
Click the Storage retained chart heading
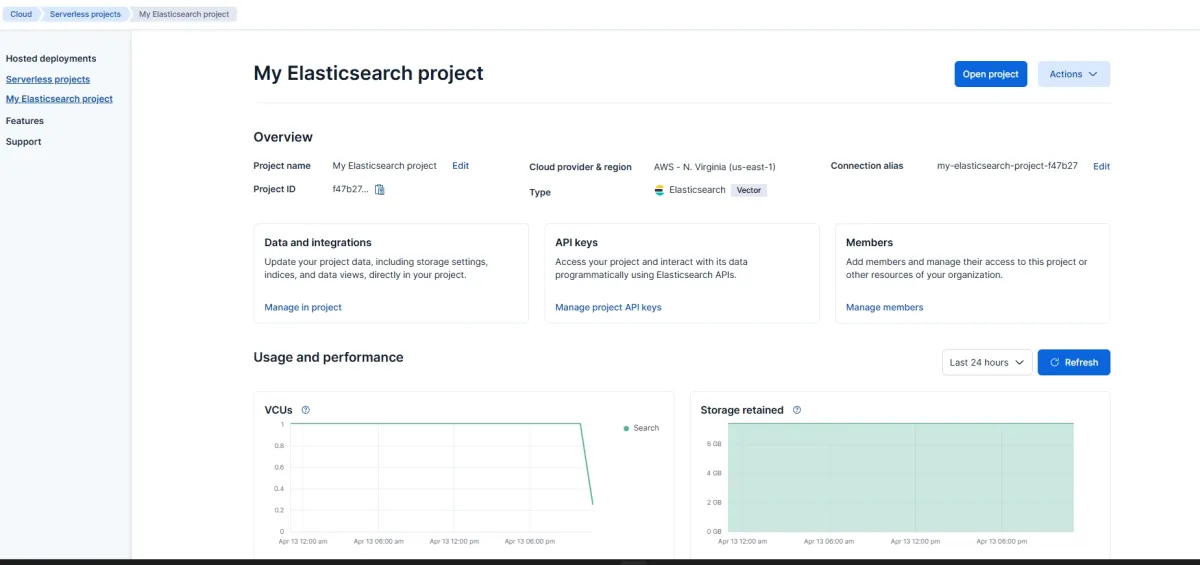pyautogui.click(x=742, y=410)
